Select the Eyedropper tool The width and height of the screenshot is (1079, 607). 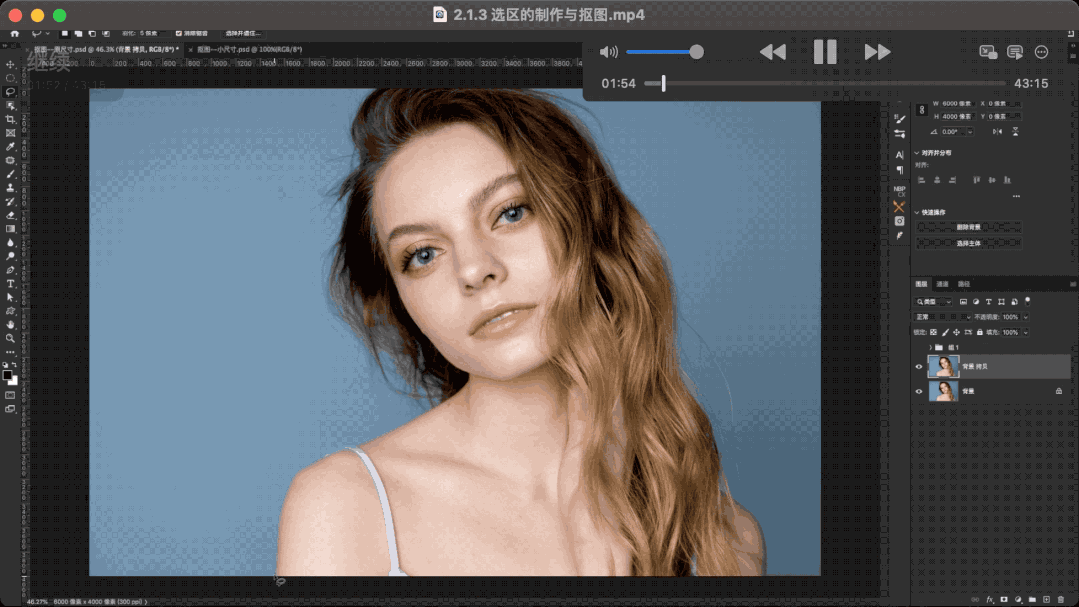click(10, 147)
